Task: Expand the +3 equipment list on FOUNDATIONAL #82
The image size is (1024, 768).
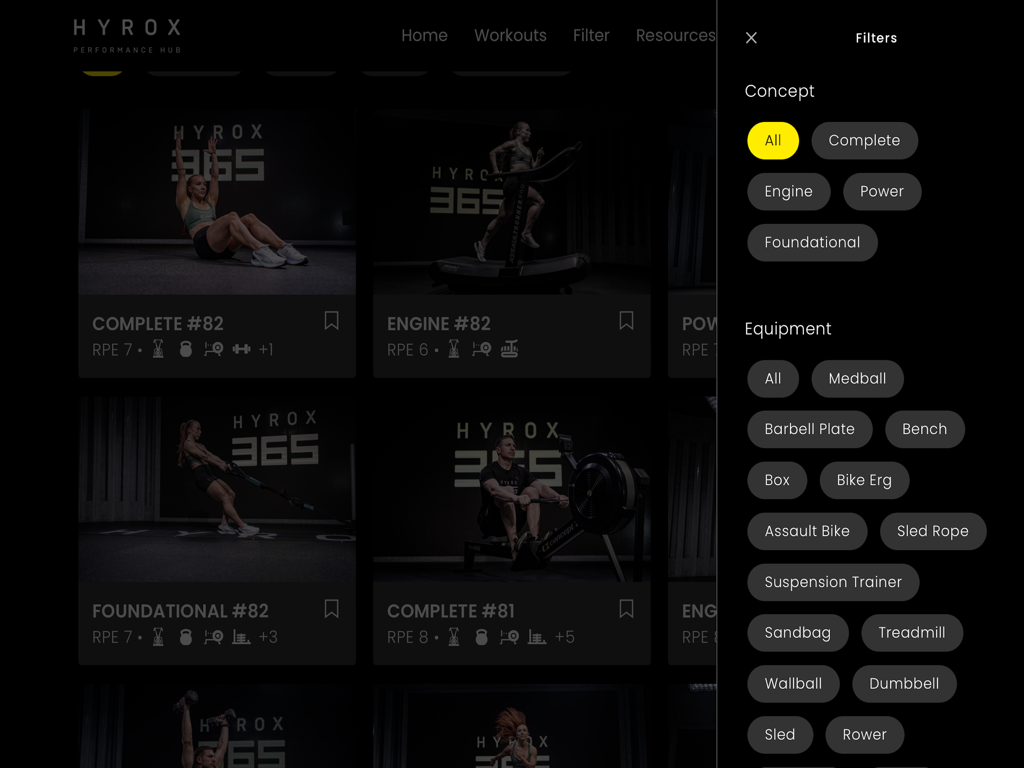Action: 267,637
